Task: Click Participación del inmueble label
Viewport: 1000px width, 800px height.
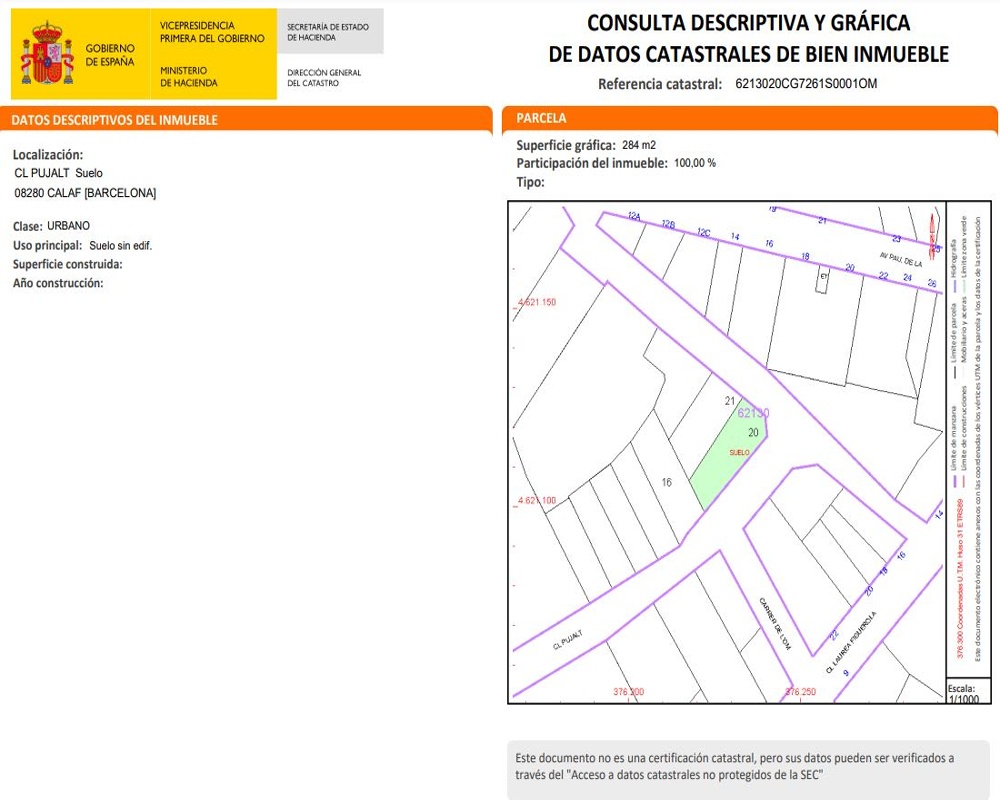Action: pos(592,163)
